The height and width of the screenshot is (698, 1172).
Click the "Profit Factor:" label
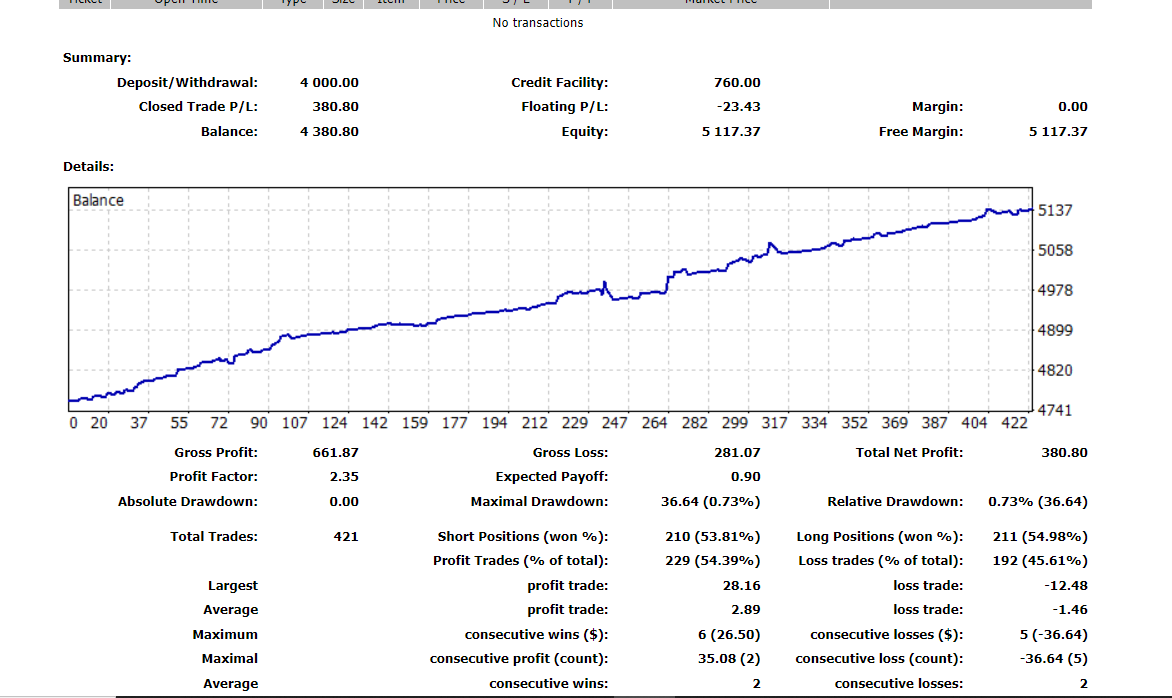point(214,476)
